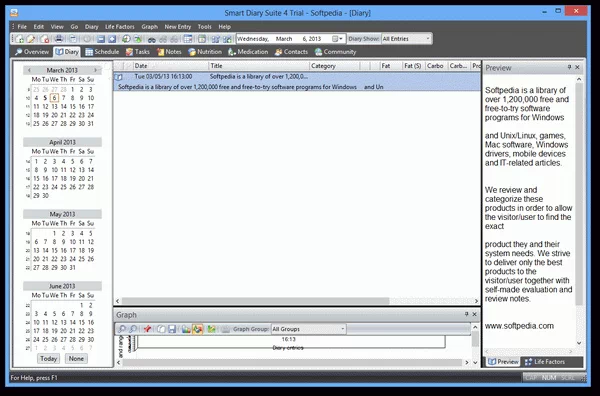Screen dimensions: 600x396
Task: Go to next month using March 2013 right arrow
Action: pyautogui.click(x=96, y=70)
